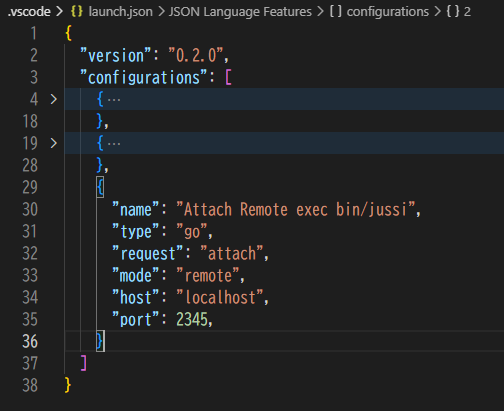Click the closing brace on line 36
The image size is (504, 411).
pos(100,341)
